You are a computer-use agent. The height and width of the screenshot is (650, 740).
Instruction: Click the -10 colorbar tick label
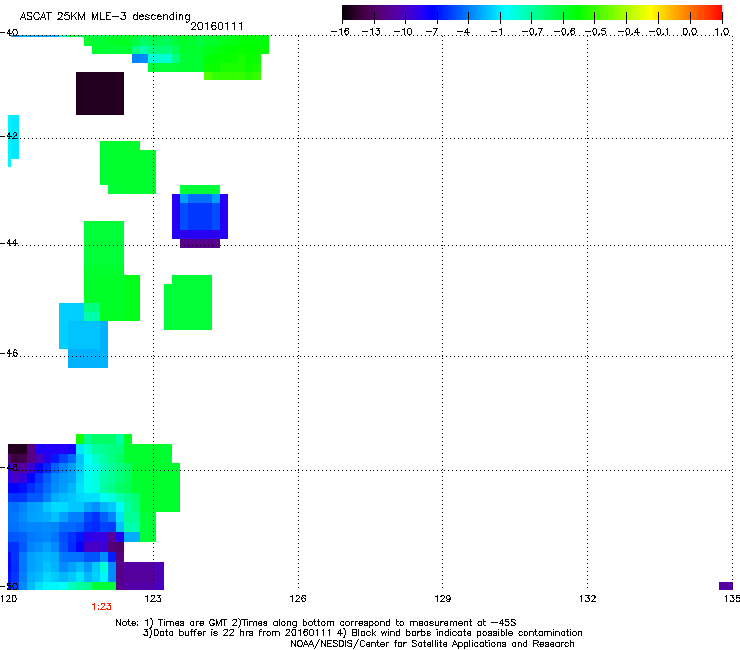(403, 32)
